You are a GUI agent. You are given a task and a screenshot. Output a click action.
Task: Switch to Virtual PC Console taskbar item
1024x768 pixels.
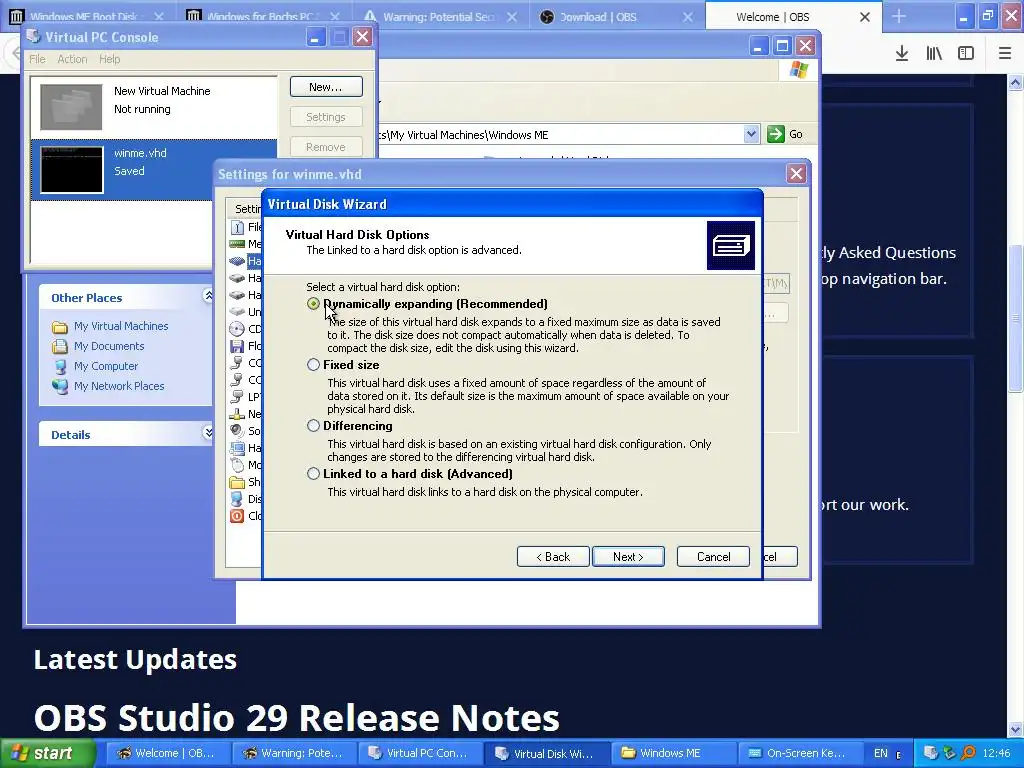[x=421, y=753]
